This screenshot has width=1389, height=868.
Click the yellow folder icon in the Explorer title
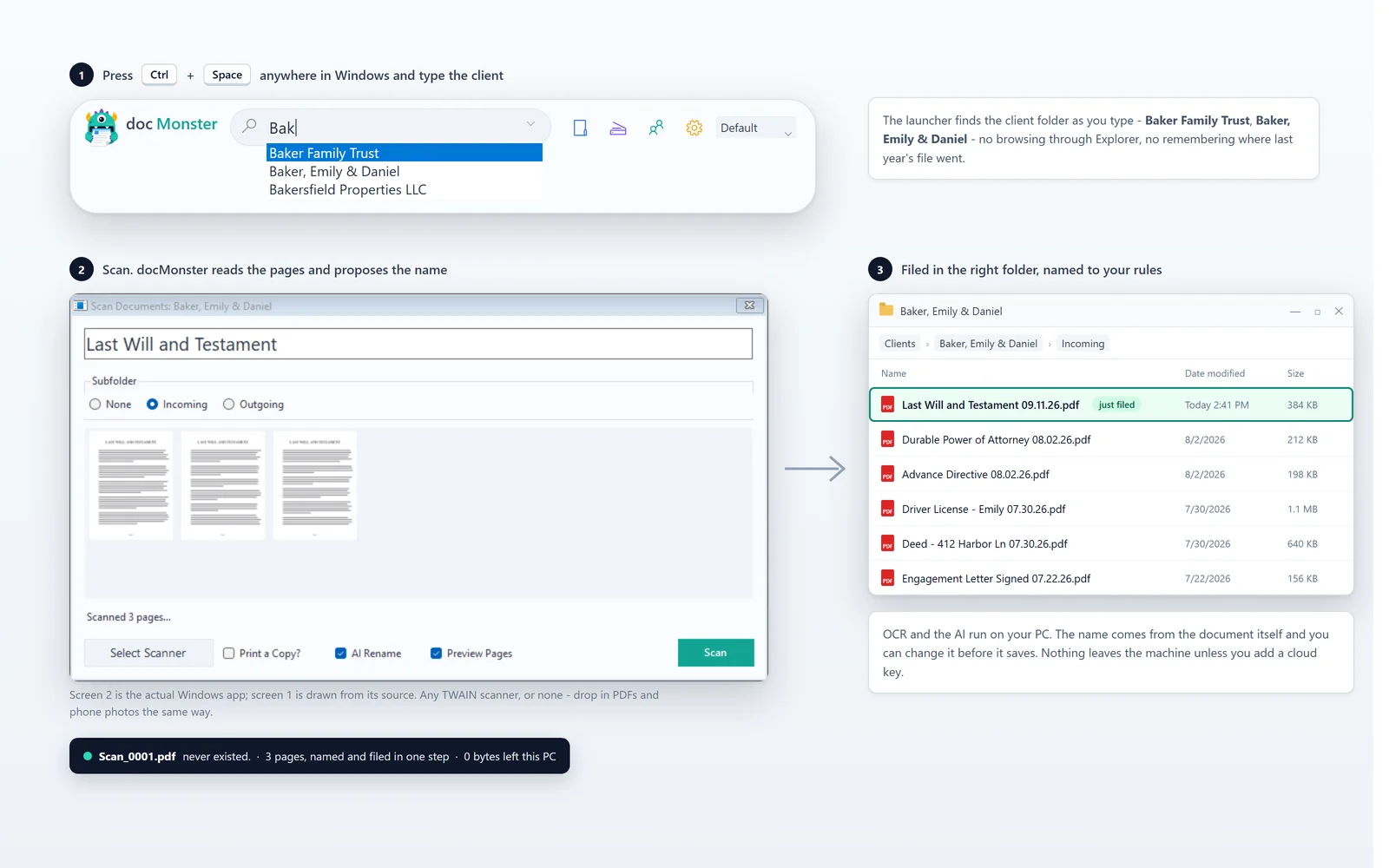pyautogui.click(x=886, y=310)
